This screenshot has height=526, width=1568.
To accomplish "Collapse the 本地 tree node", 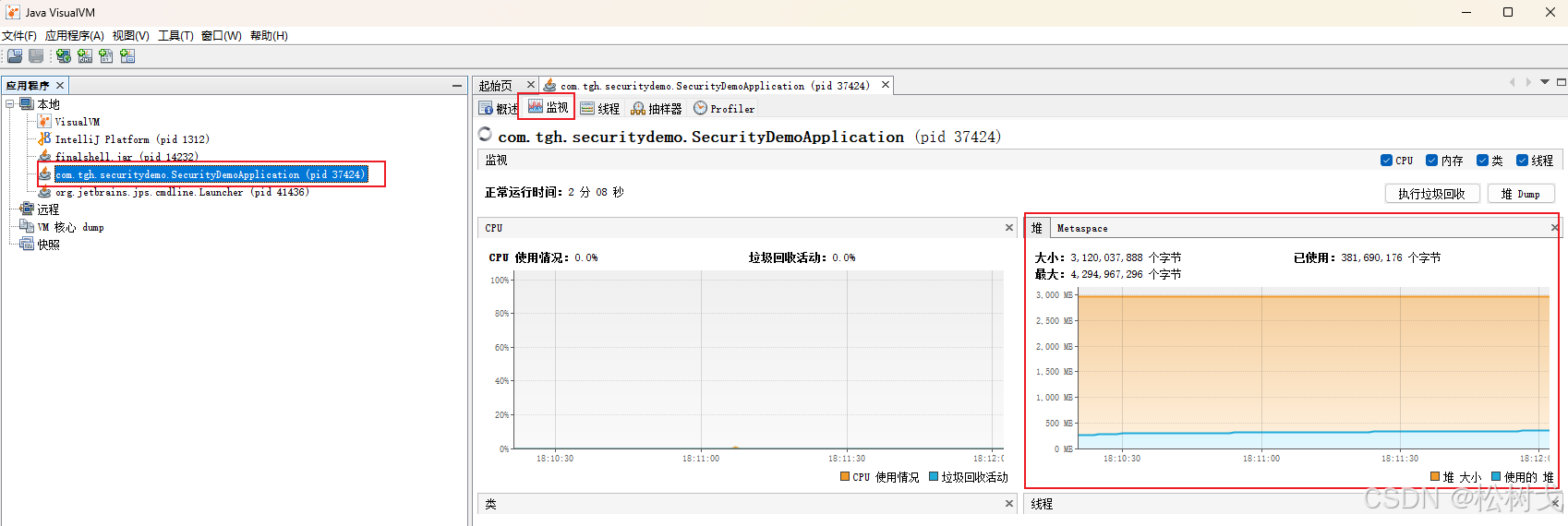I will [x=9, y=104].
